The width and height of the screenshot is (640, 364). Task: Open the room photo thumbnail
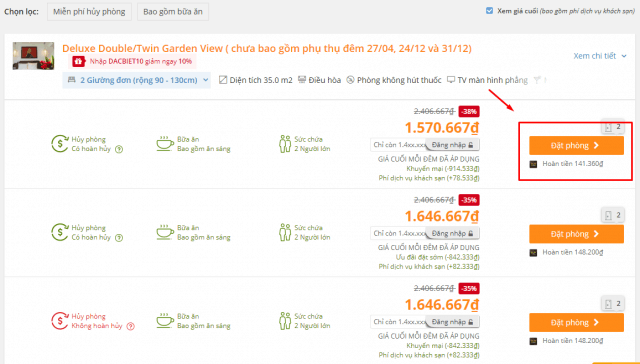pos(33,56)
